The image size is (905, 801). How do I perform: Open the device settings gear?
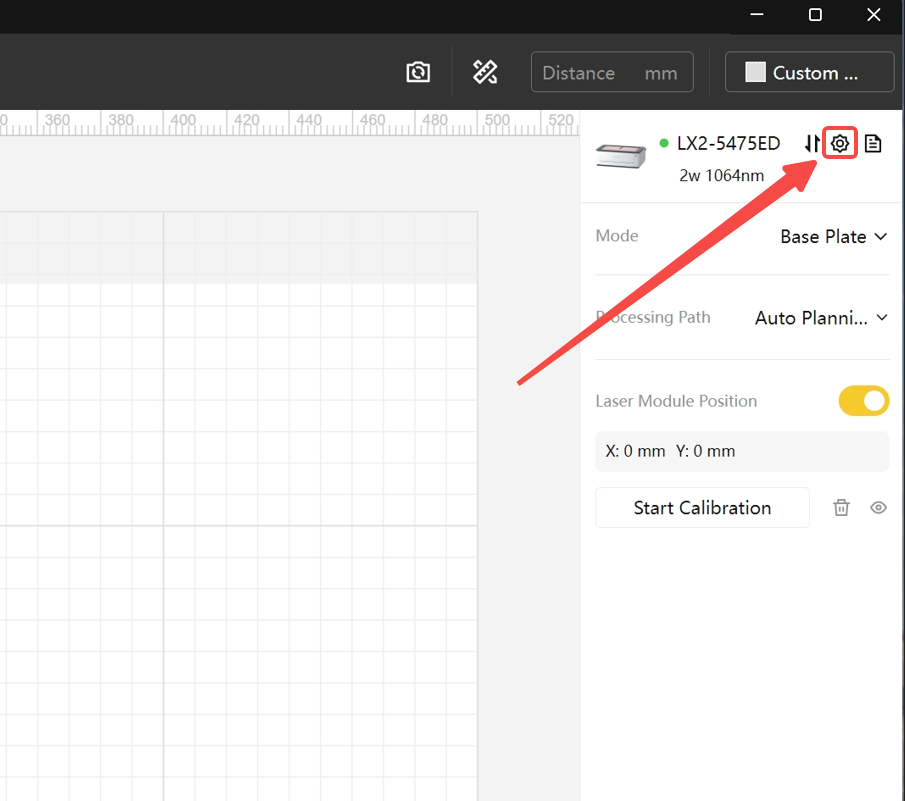840,143
